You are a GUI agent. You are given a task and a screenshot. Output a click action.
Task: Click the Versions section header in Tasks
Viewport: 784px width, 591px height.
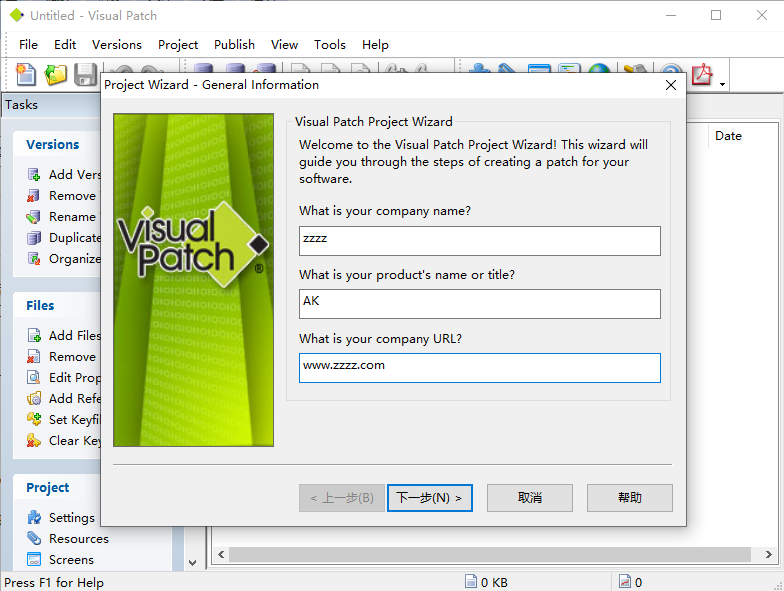coord(52,144)
